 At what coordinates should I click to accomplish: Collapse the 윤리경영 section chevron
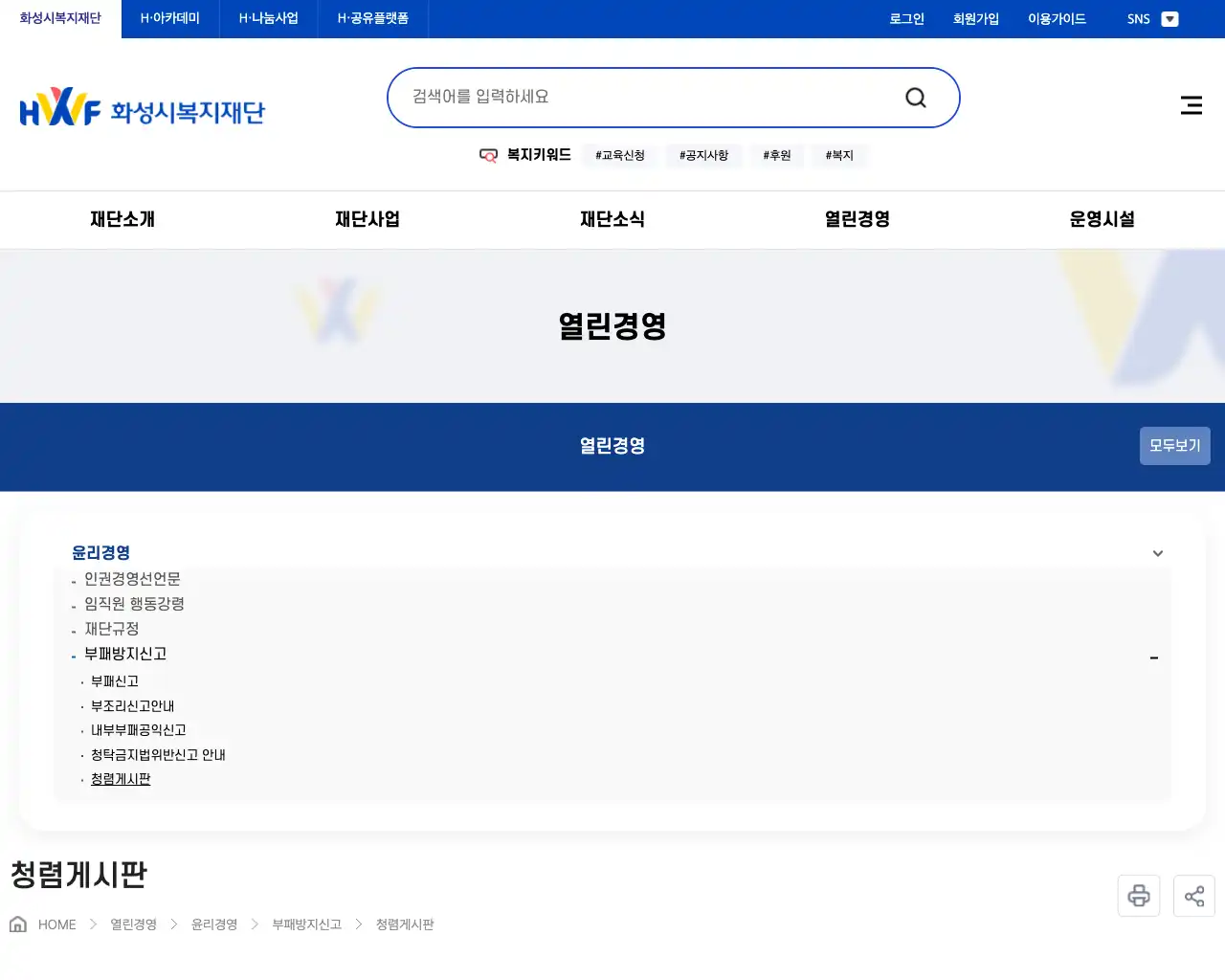click(1157, 553)
